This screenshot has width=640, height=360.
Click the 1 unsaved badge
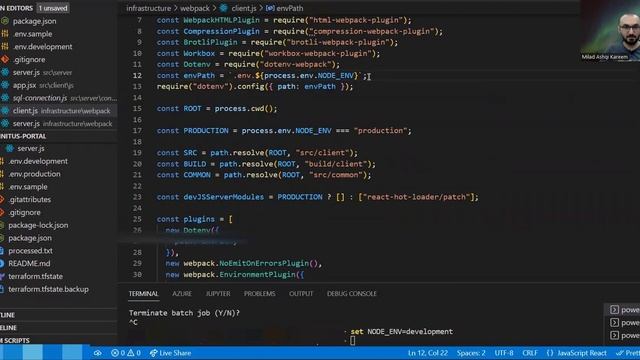(53, 8)
